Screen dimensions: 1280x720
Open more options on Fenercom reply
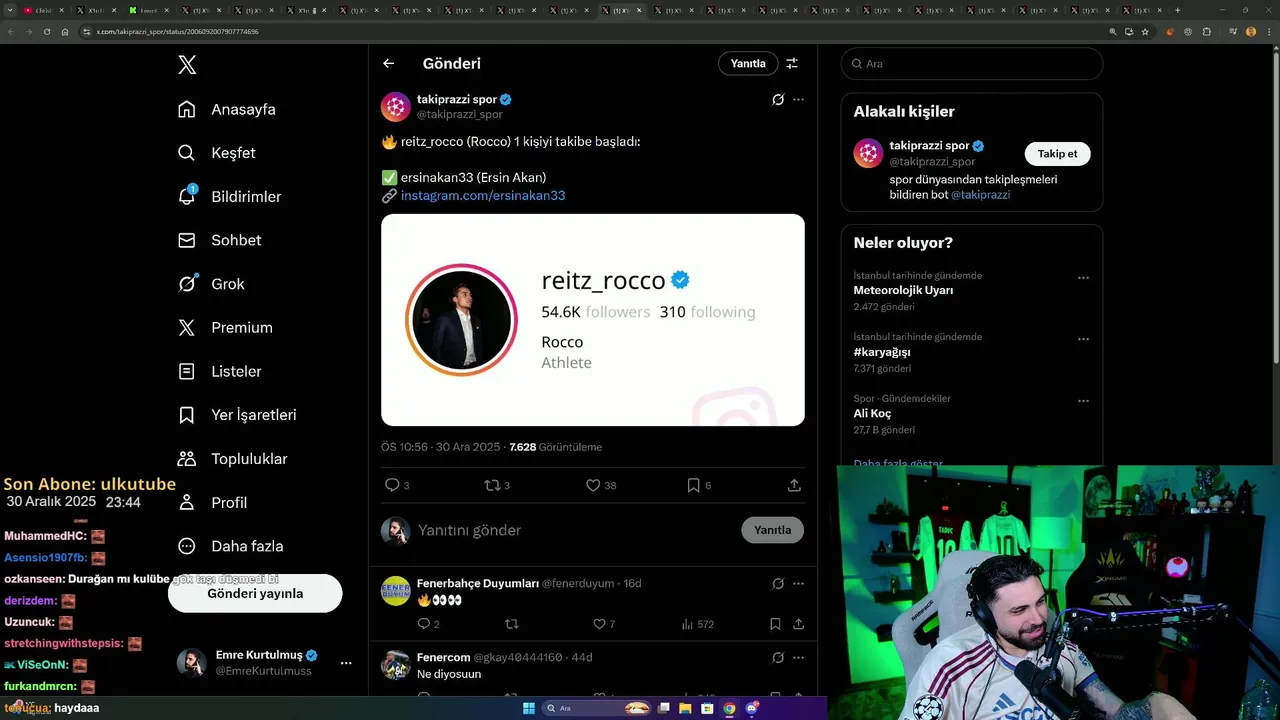click(798, 657)
